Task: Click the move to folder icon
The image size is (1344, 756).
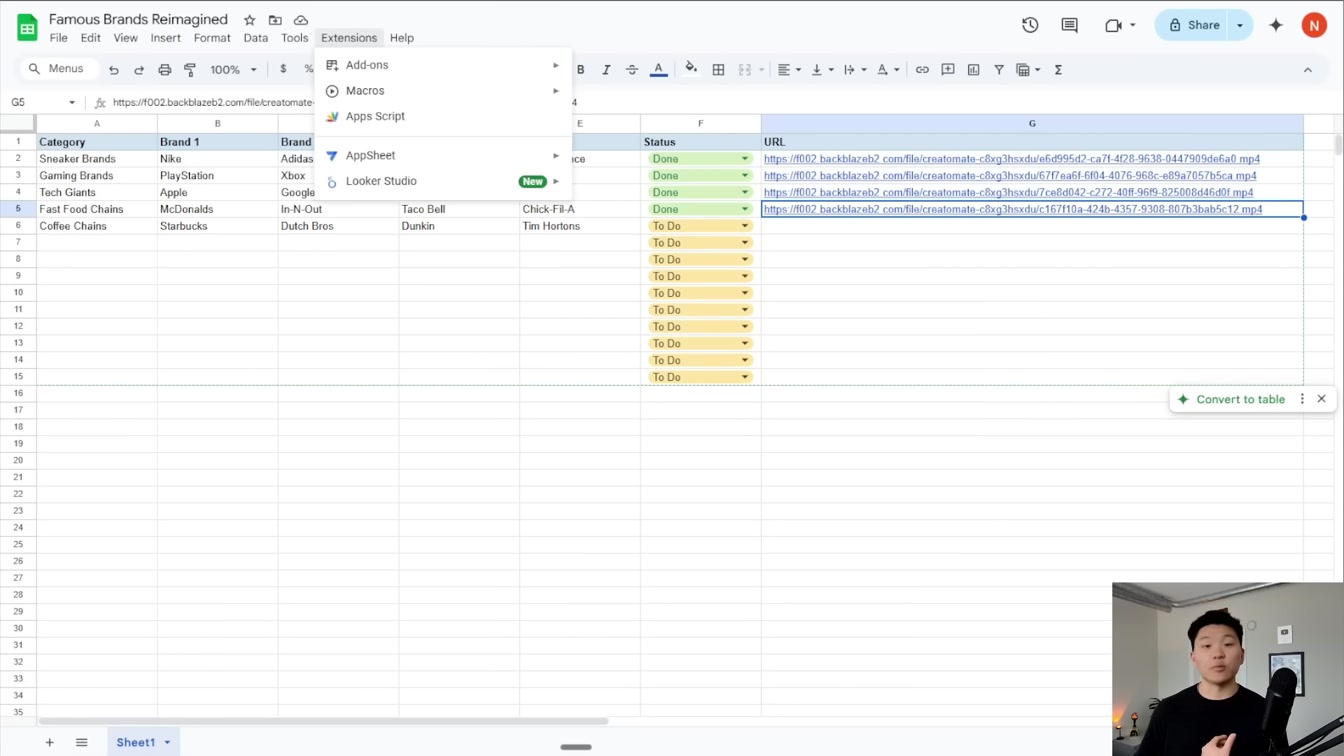Action: (275, 20)
